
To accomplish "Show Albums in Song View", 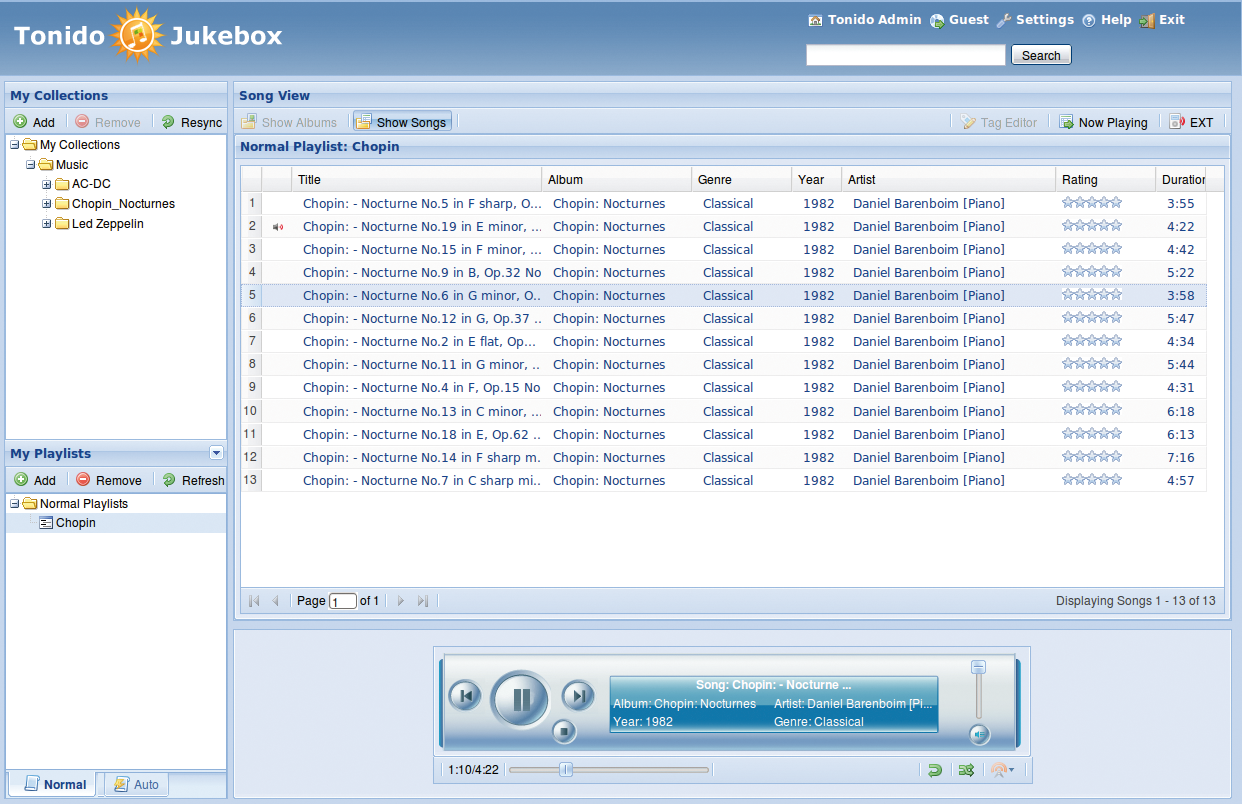I will click(x=289, y=122).
